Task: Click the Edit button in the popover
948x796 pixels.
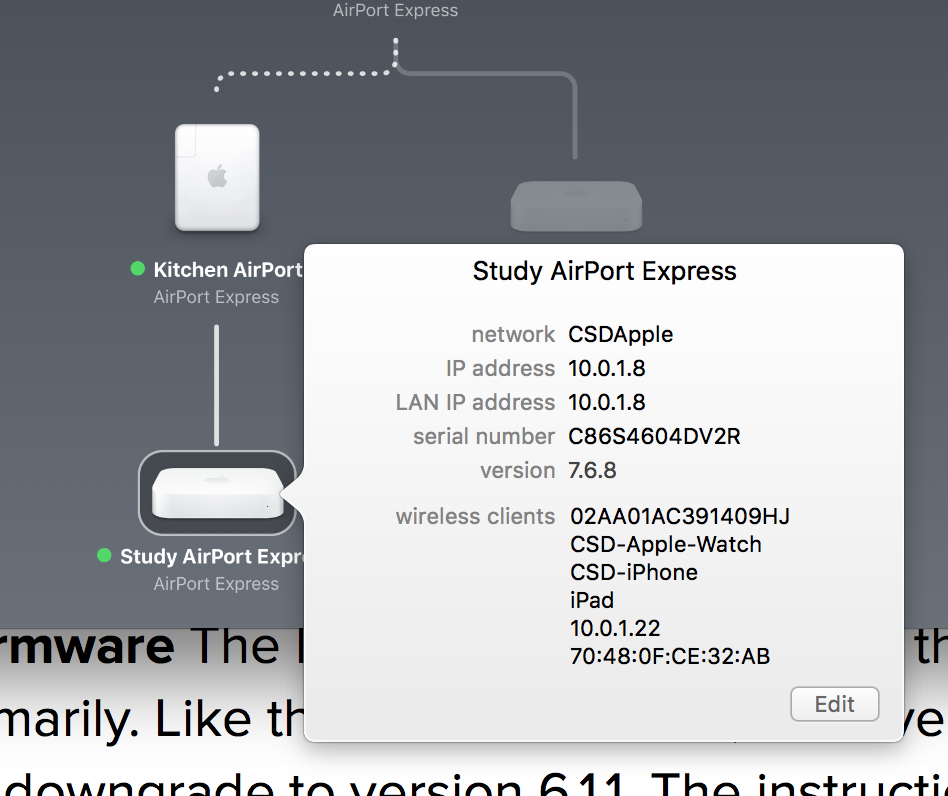Action: click(834, 704)
